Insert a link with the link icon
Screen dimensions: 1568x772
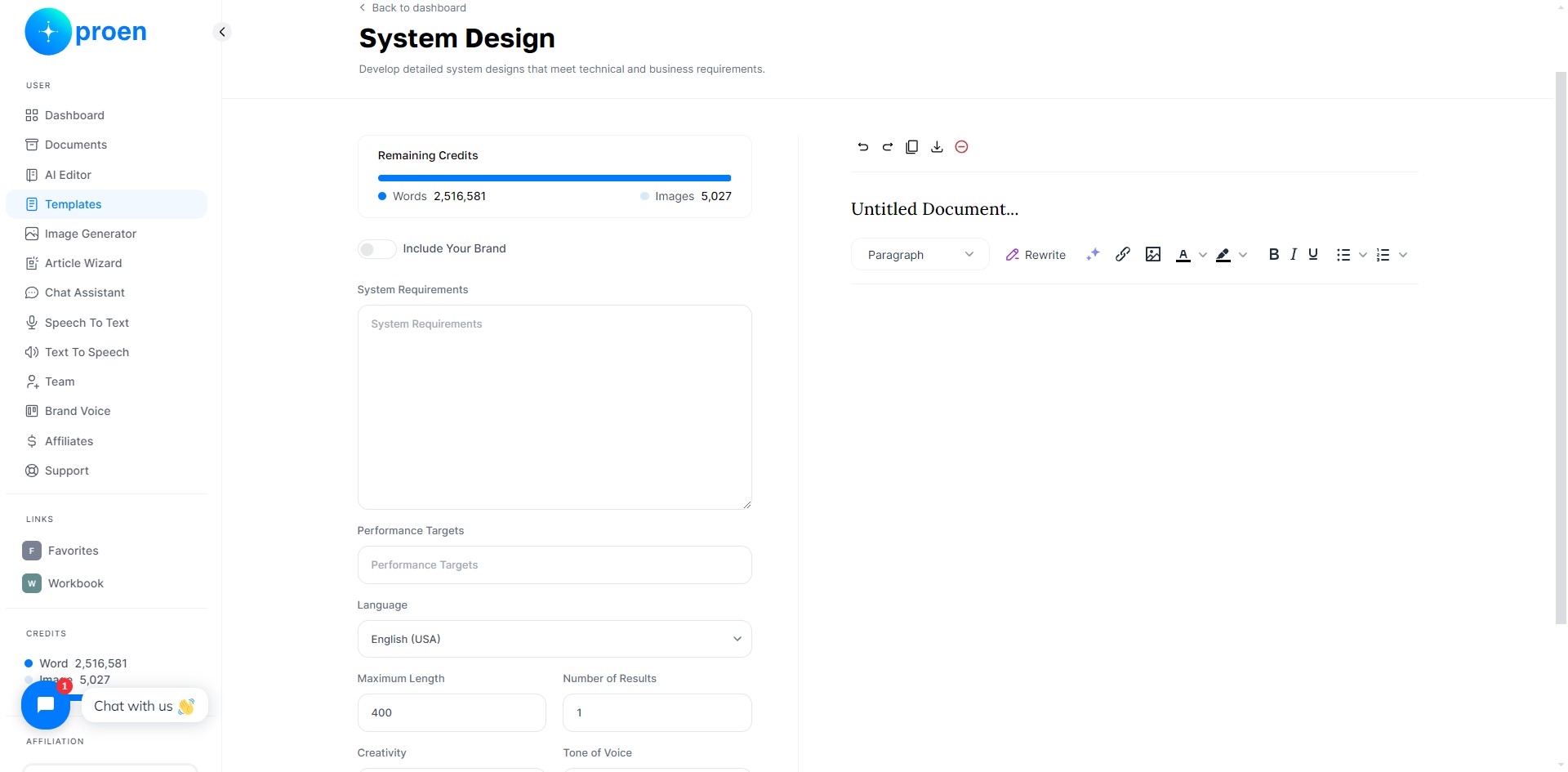1123,255
